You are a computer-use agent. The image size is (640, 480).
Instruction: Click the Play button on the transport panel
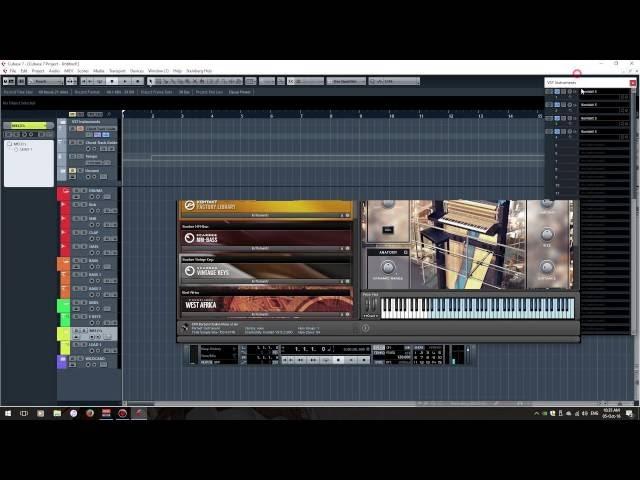(x=351, y=360)
